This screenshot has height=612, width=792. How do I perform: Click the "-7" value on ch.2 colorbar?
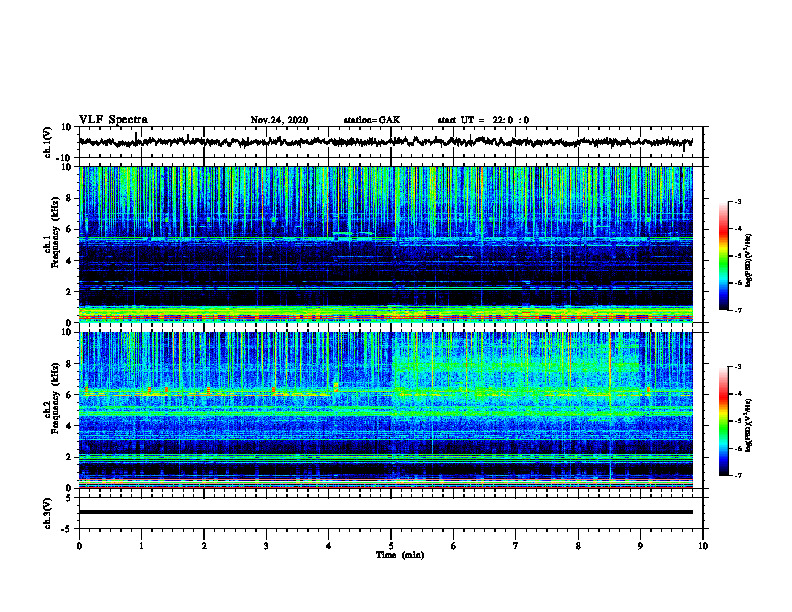pos(737,476)
